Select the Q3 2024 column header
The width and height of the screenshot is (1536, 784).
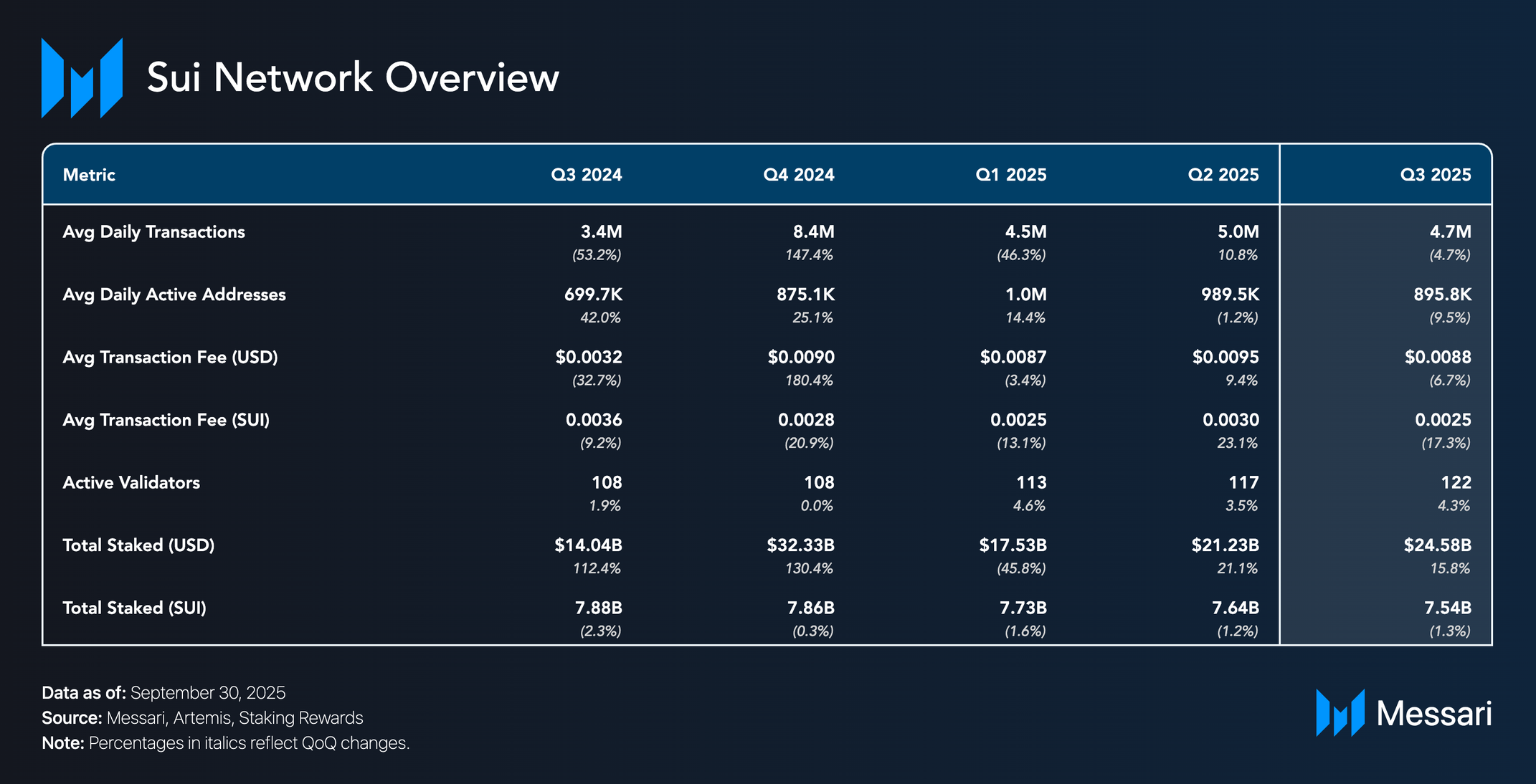click(x=586, y=175)
